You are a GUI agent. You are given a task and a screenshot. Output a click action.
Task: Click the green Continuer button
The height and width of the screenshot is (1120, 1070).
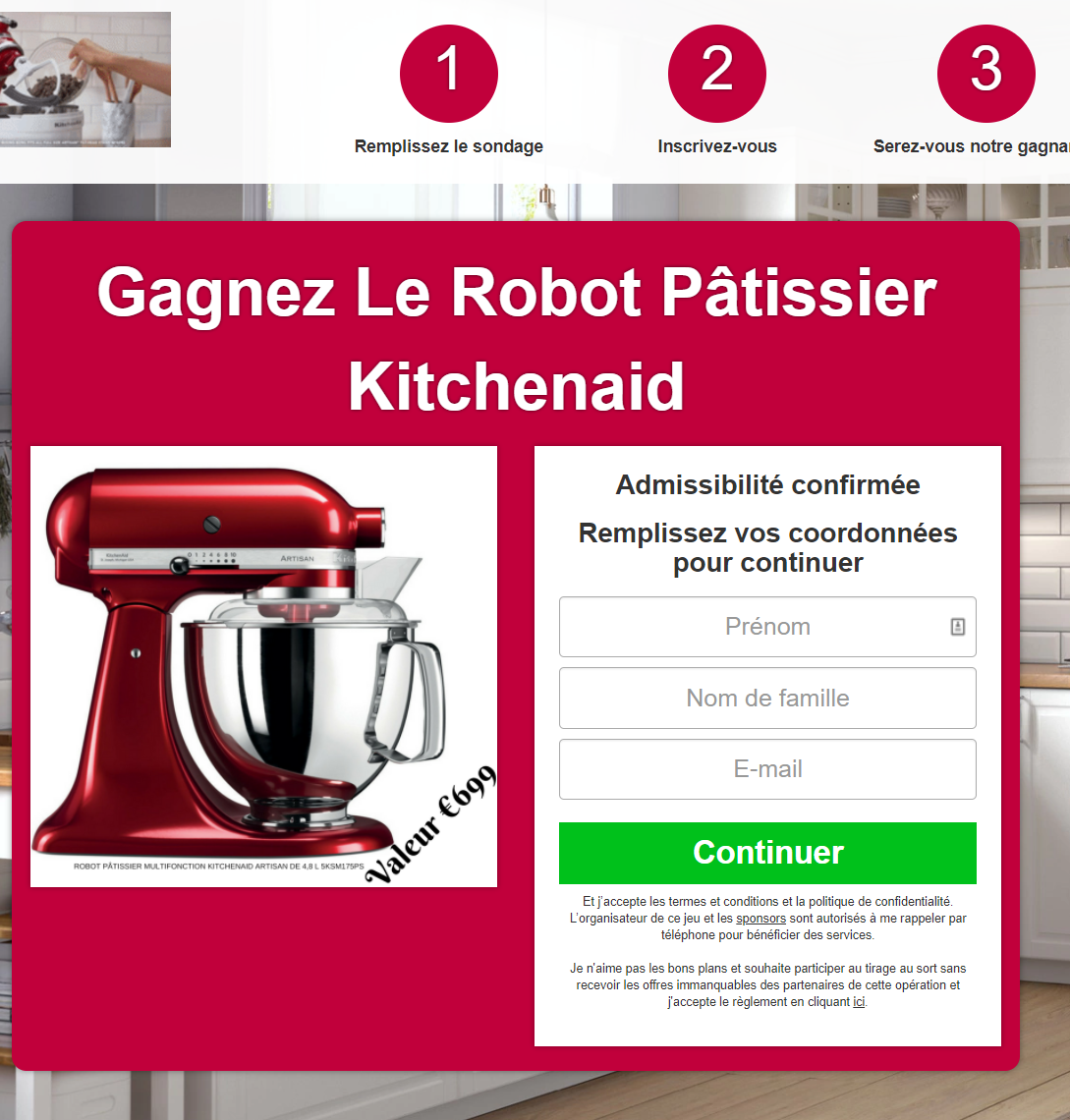[x=767, y=853]
